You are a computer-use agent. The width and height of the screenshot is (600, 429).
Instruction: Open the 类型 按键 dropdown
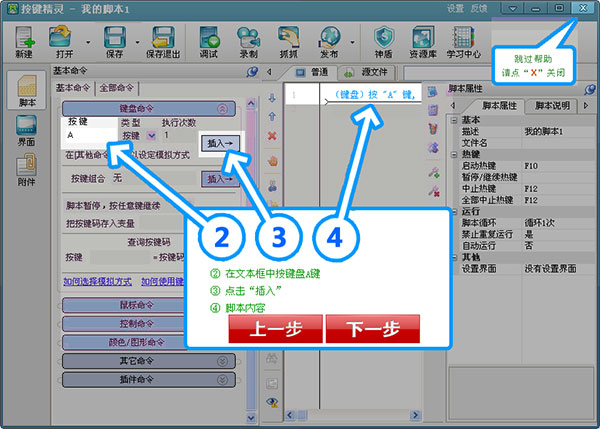pos(151,134)
